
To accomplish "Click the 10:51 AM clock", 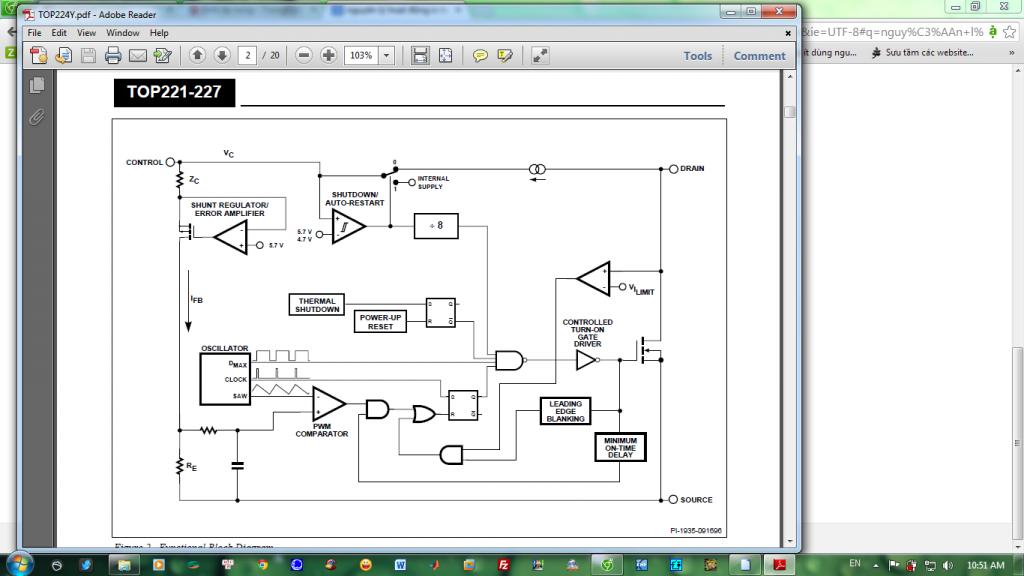I will pos(985,565).
